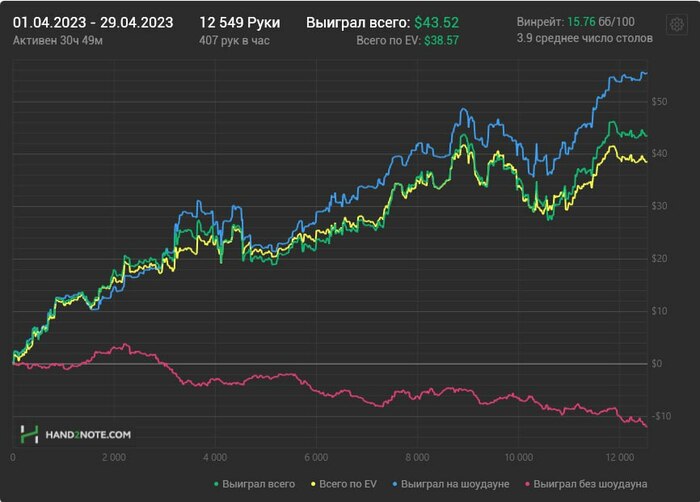
Task: Click the $10 y-axis label
Action: coord(659,311)
